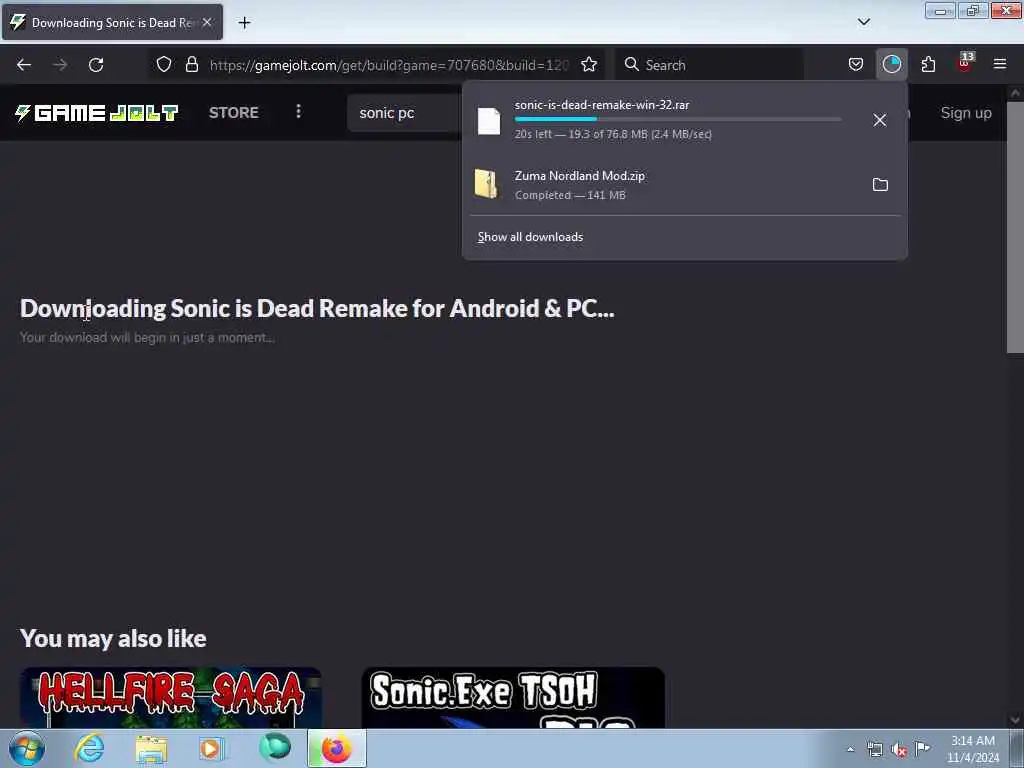Click the page vertical scrollbar thumb
Screen dimensions: 1024x768
point(1015,227)
